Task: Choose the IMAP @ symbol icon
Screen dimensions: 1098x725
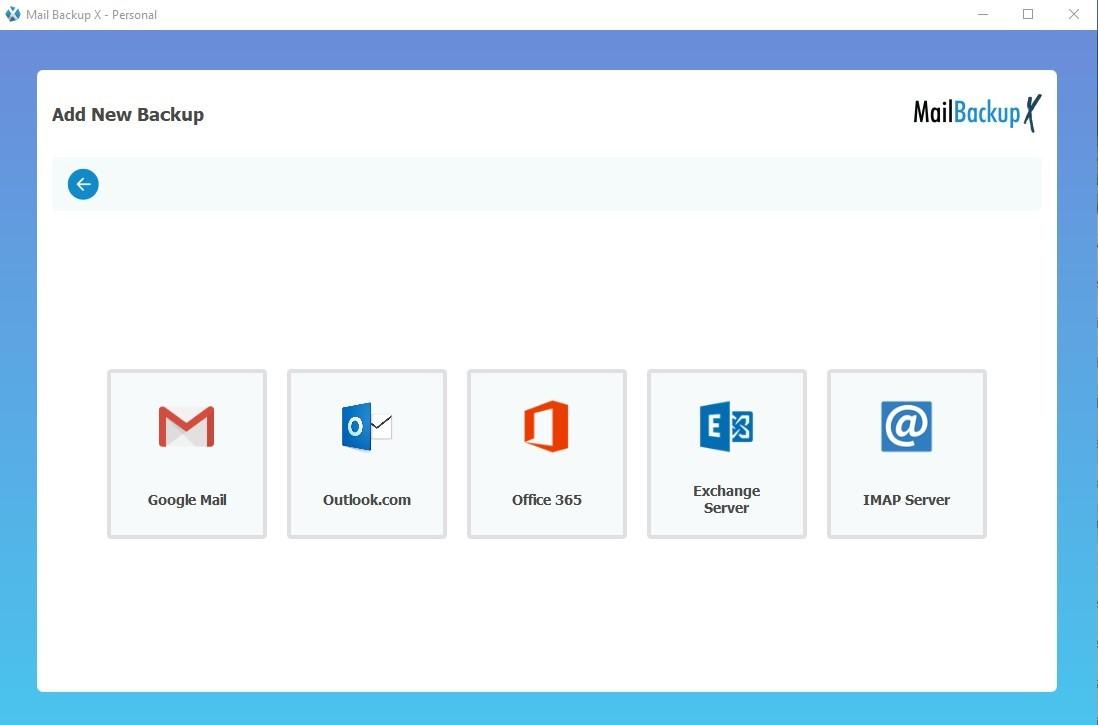Action: point(906,426)
